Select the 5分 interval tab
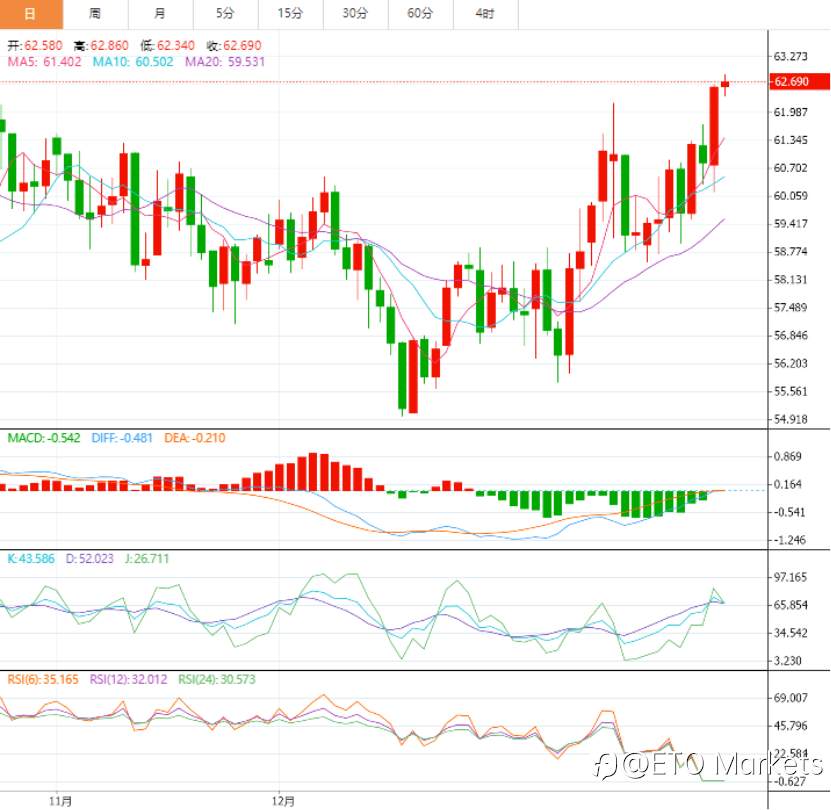Screen dimensions: 831x810 pyautogui.click(x=225, y=15)
